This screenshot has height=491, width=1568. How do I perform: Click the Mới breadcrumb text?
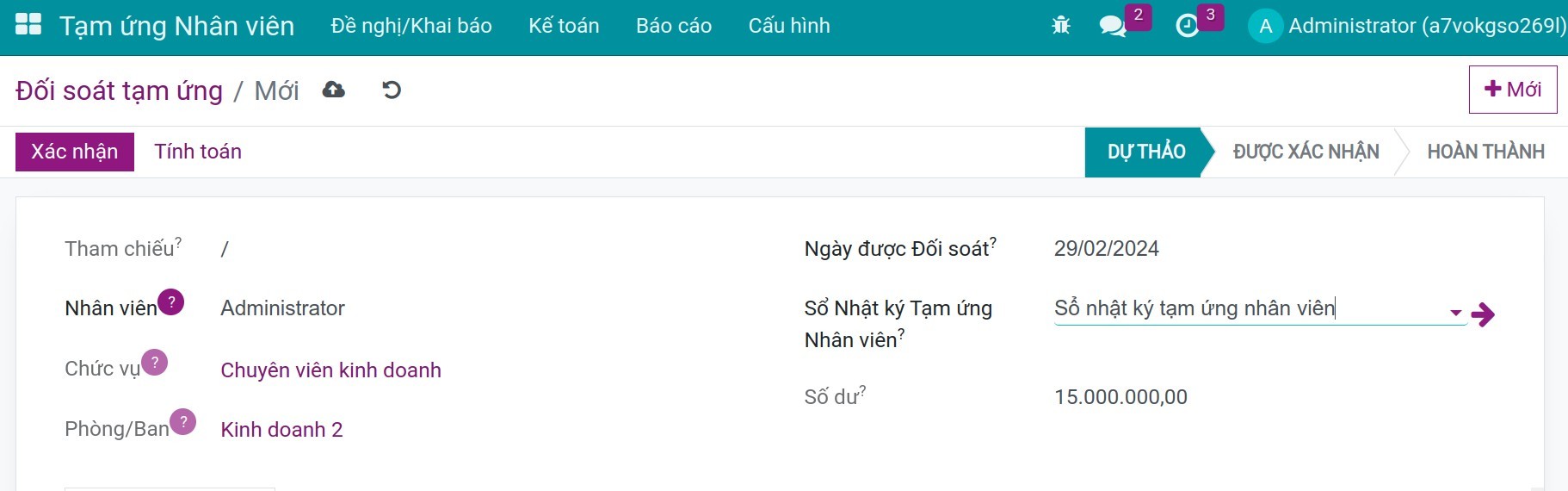coord(276,90)
